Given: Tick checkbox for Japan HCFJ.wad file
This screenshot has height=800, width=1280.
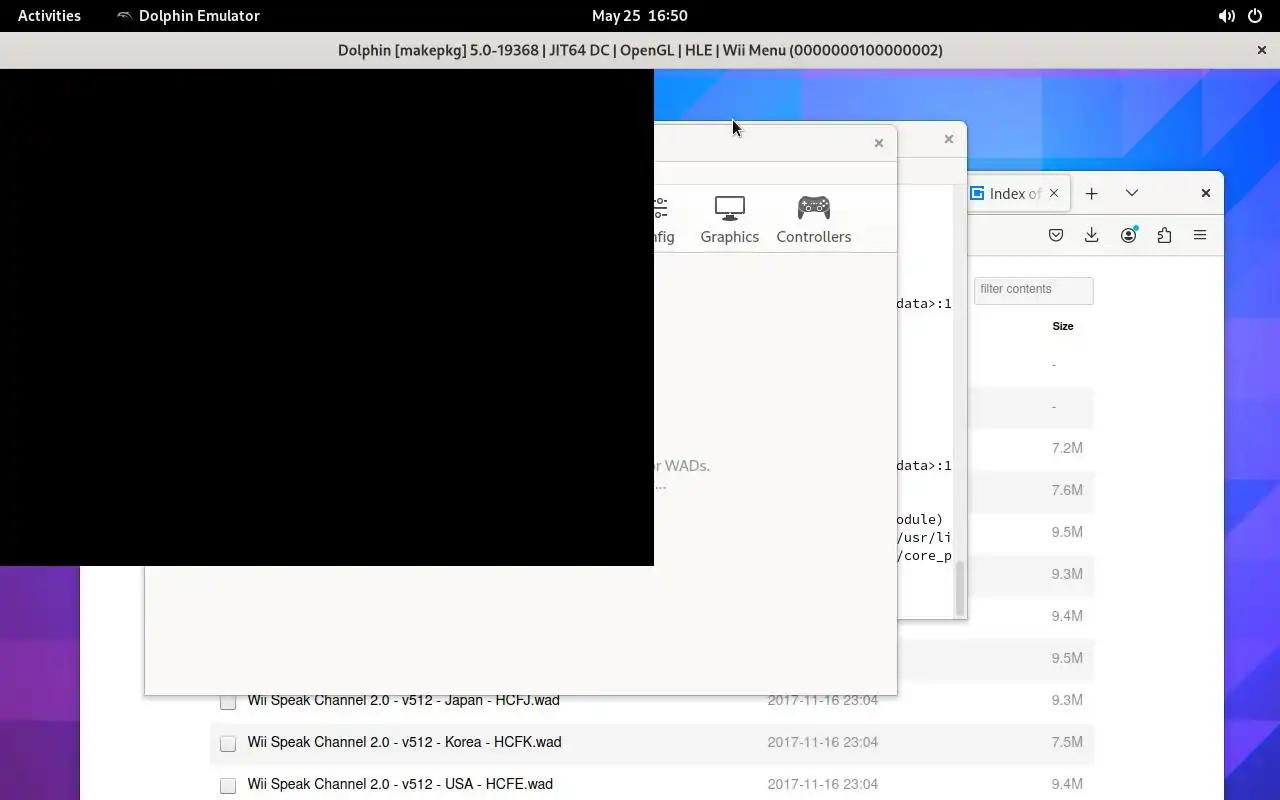Looking at the screenshot, I should point(228,702).
